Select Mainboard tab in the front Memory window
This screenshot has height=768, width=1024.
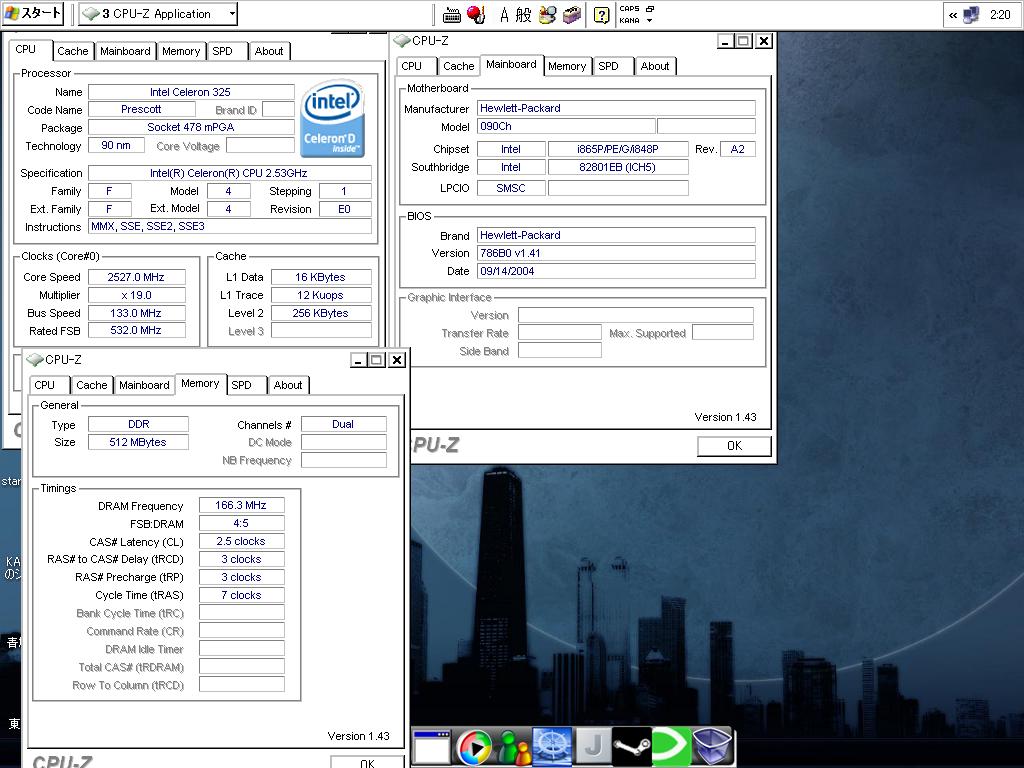[x=144, y=385]
